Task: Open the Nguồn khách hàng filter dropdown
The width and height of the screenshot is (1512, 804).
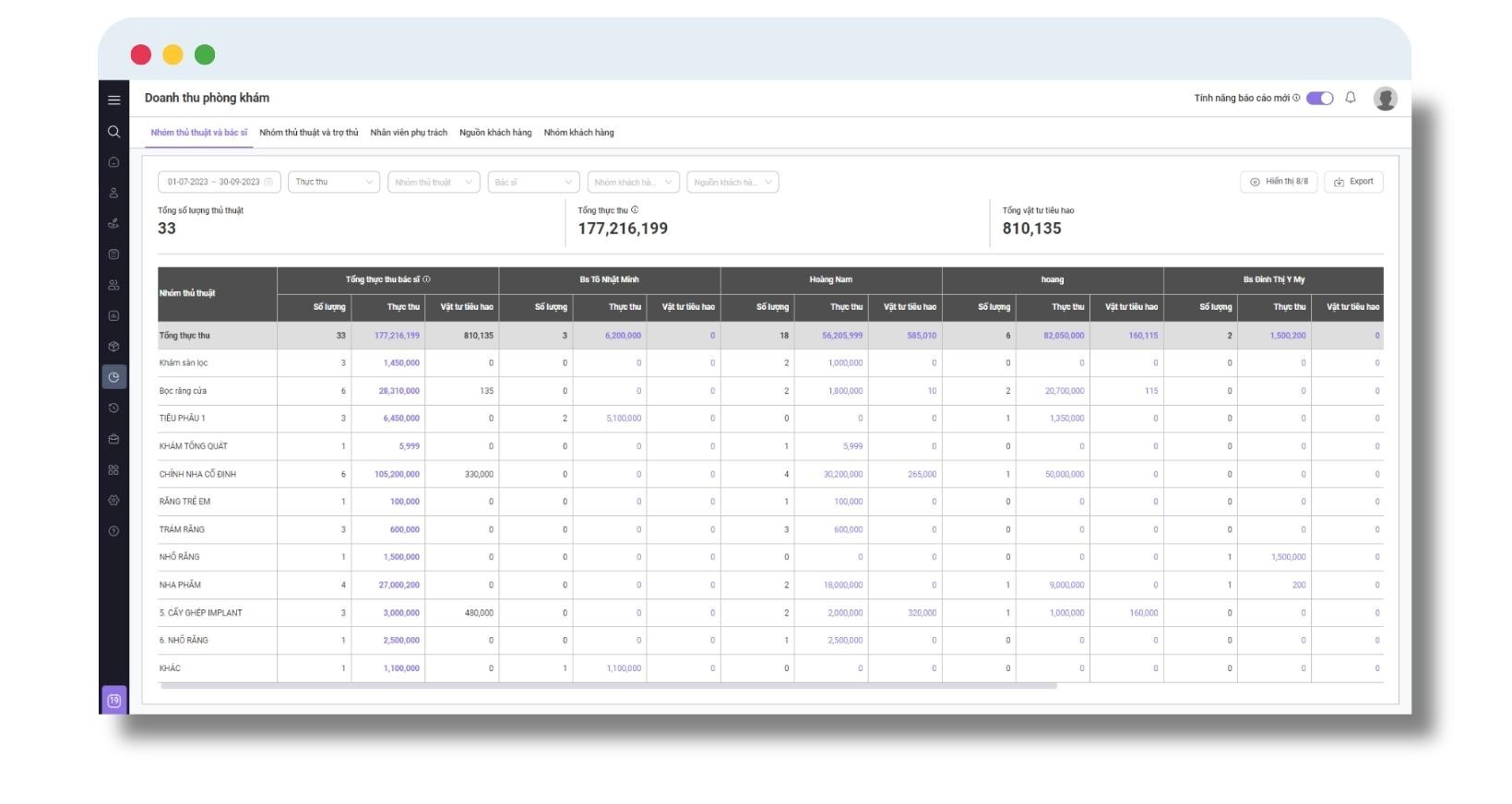Action: pyautogui.click(x=732, y=182)
